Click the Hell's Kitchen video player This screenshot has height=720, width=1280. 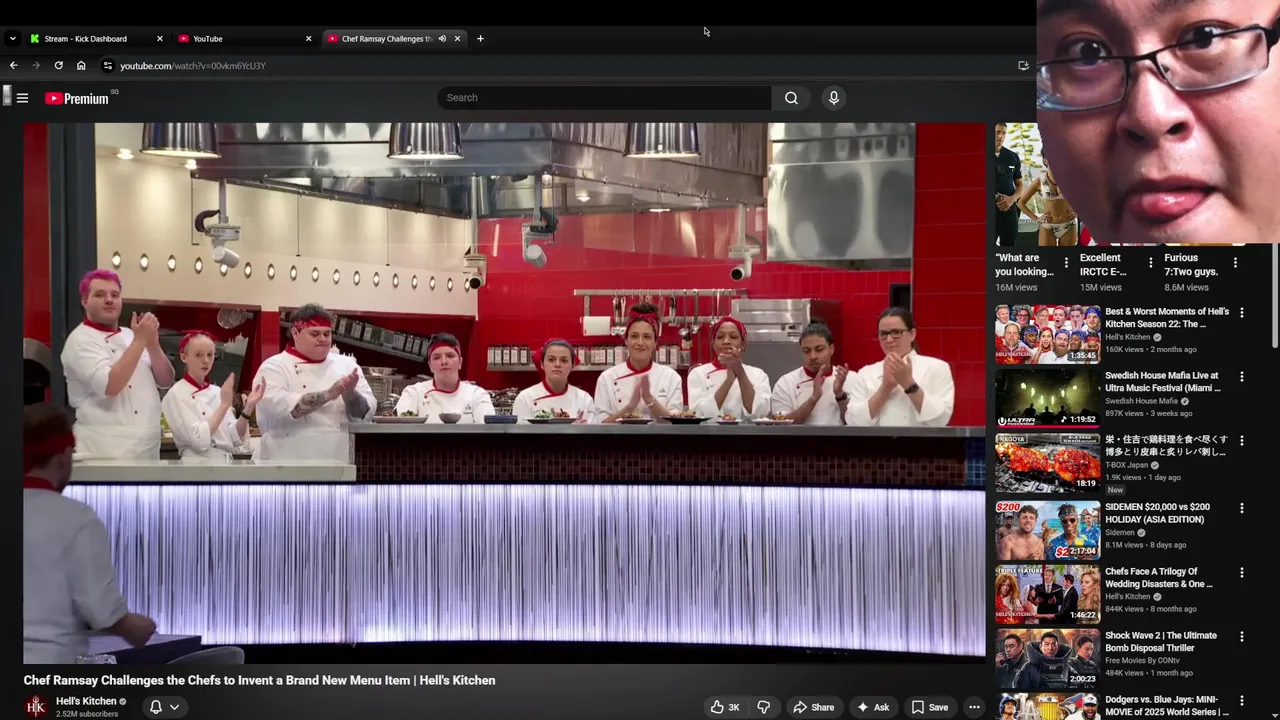pyautogui.click(x=505, y=393)
